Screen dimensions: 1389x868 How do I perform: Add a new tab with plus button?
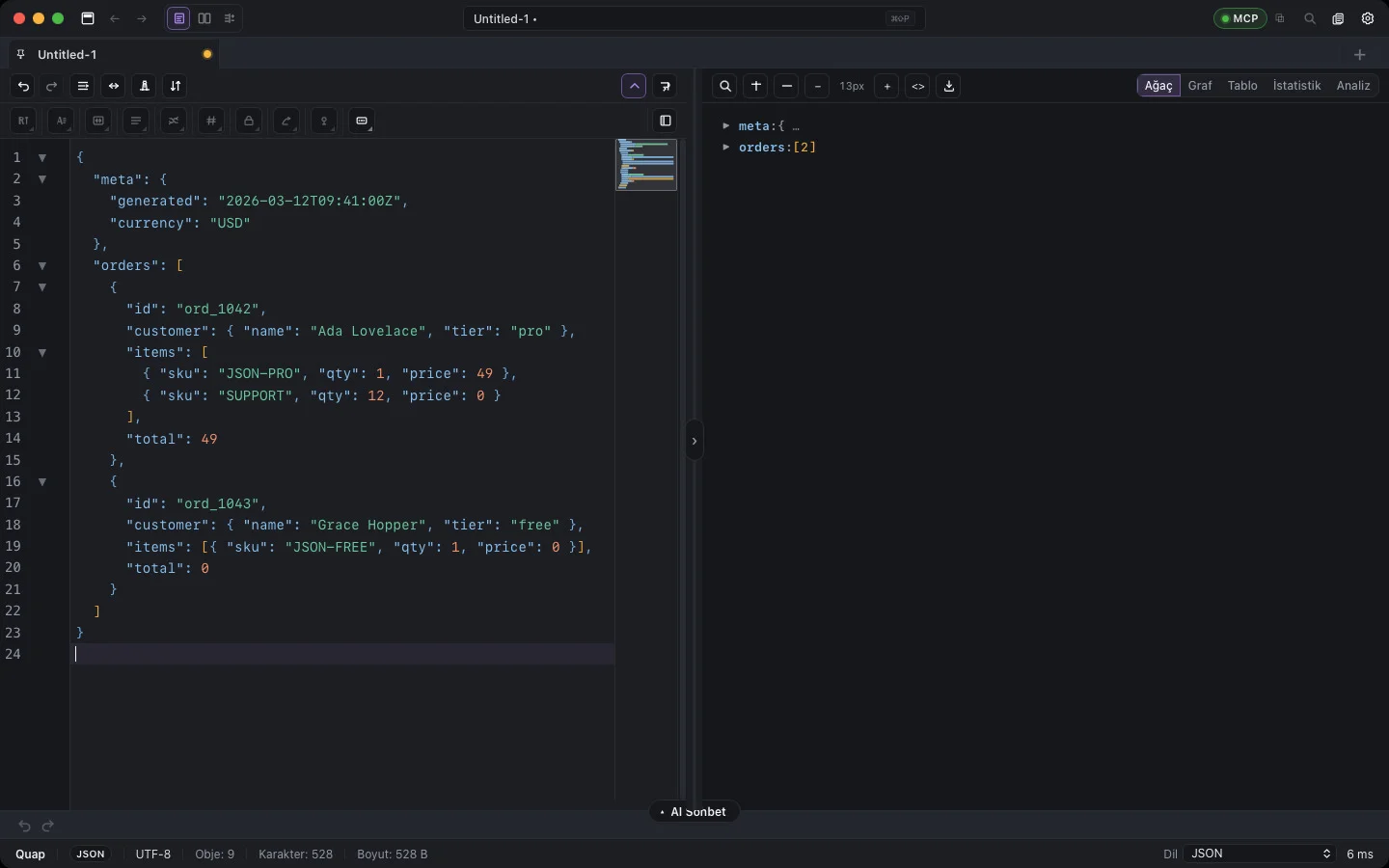pyautogui.click(x=1360, y=55)
